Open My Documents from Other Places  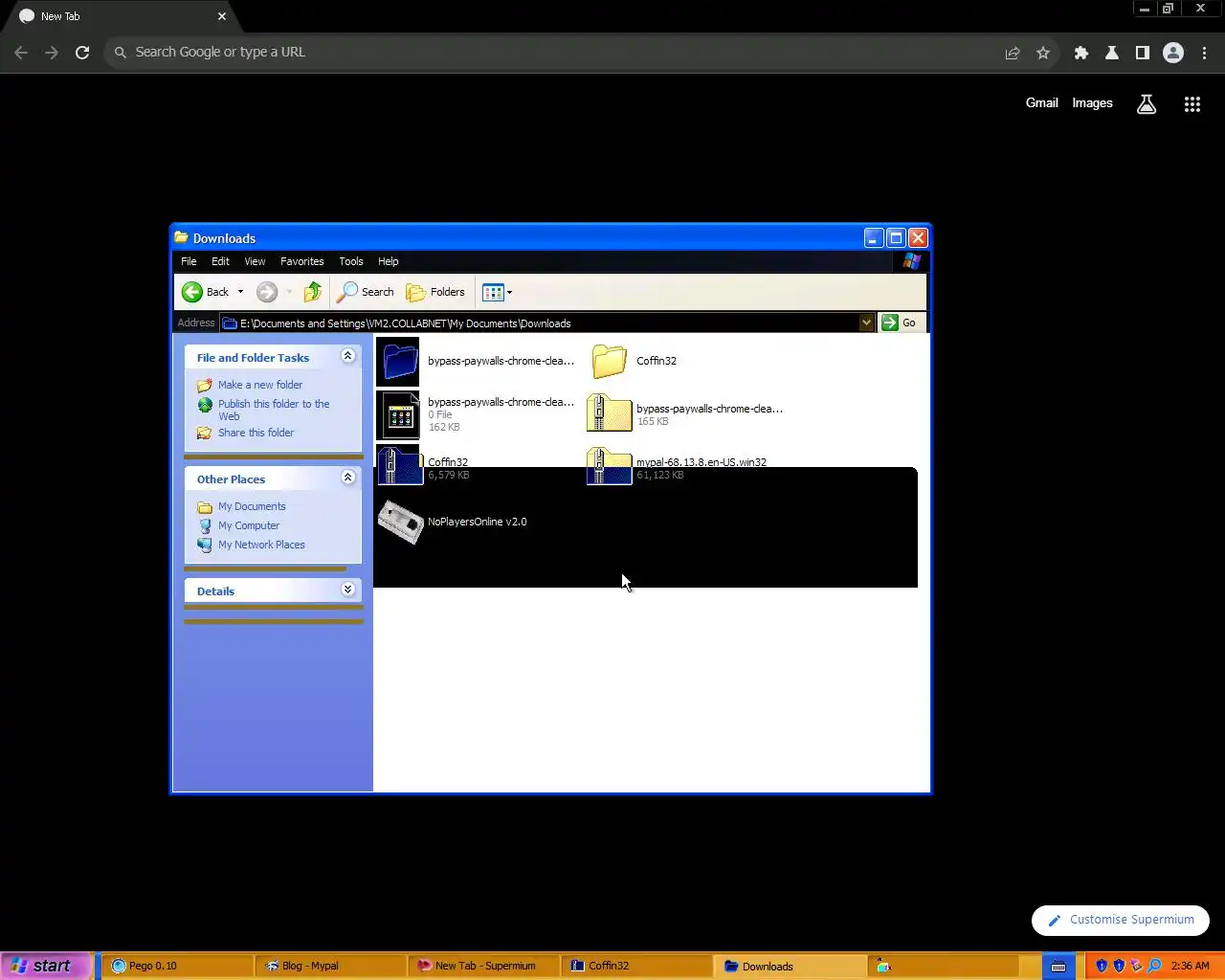click(x=252, y=506)
